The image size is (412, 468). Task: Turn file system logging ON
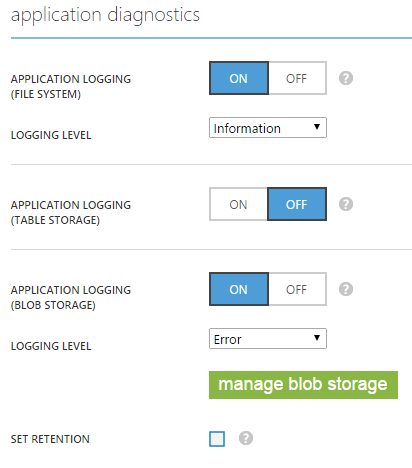pyautogui.click(x=239, y=78)
